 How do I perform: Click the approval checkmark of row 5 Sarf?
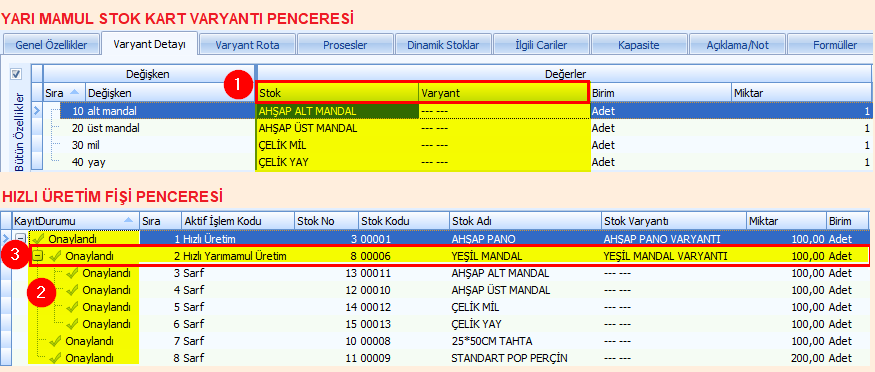point(72,307)
